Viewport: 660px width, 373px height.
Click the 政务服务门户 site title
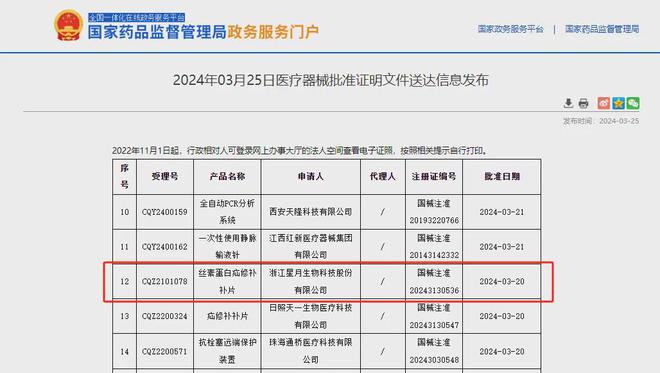273,32
